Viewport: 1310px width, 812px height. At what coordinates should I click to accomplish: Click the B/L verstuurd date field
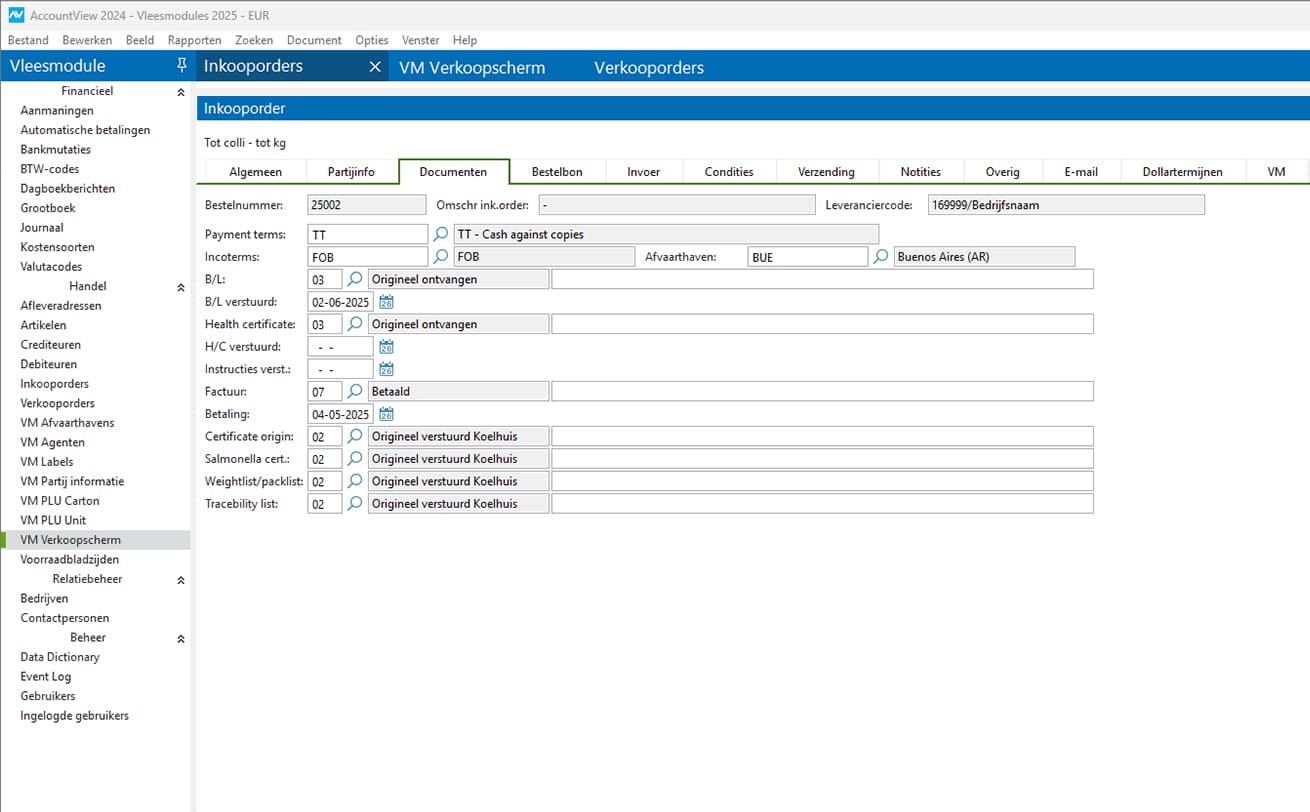[340, 302]
